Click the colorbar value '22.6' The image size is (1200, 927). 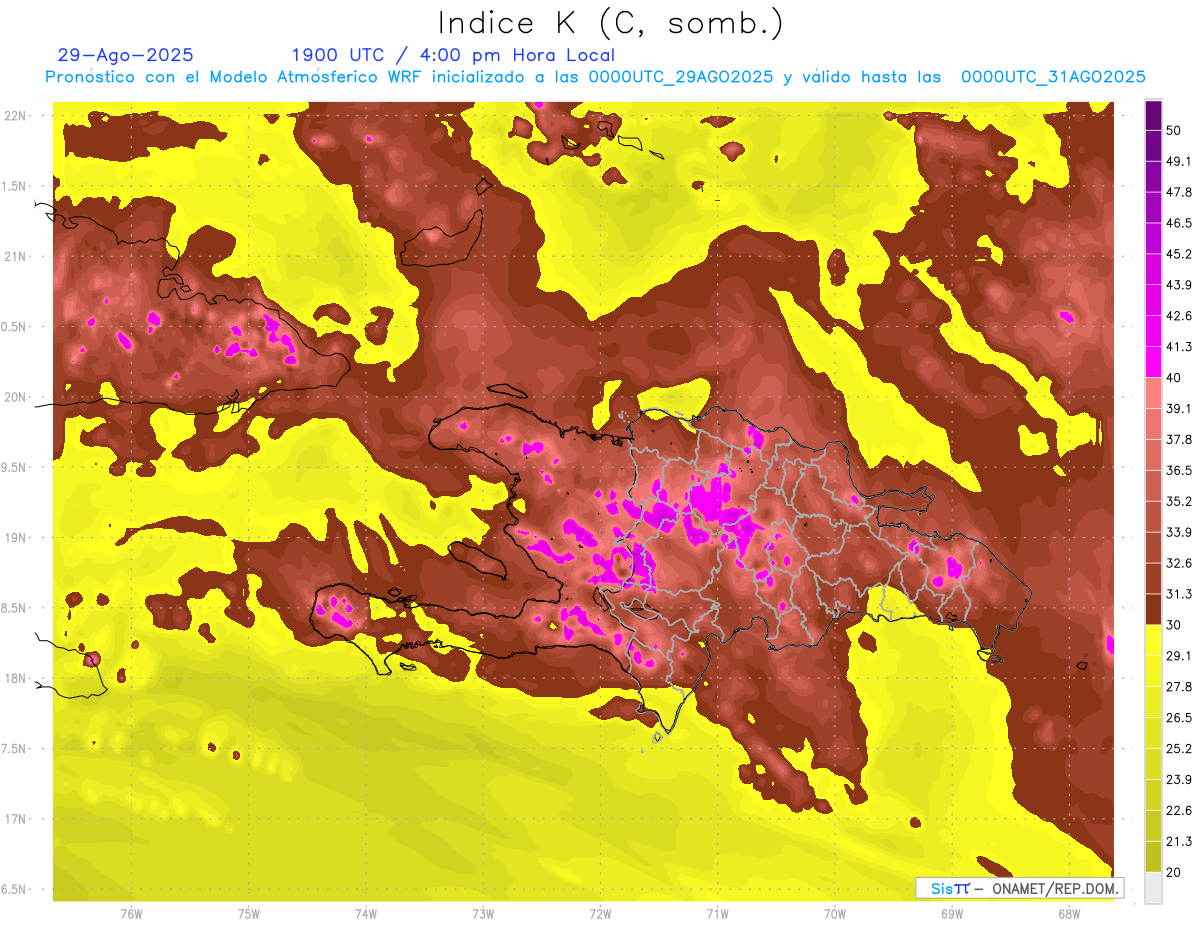1178,811
